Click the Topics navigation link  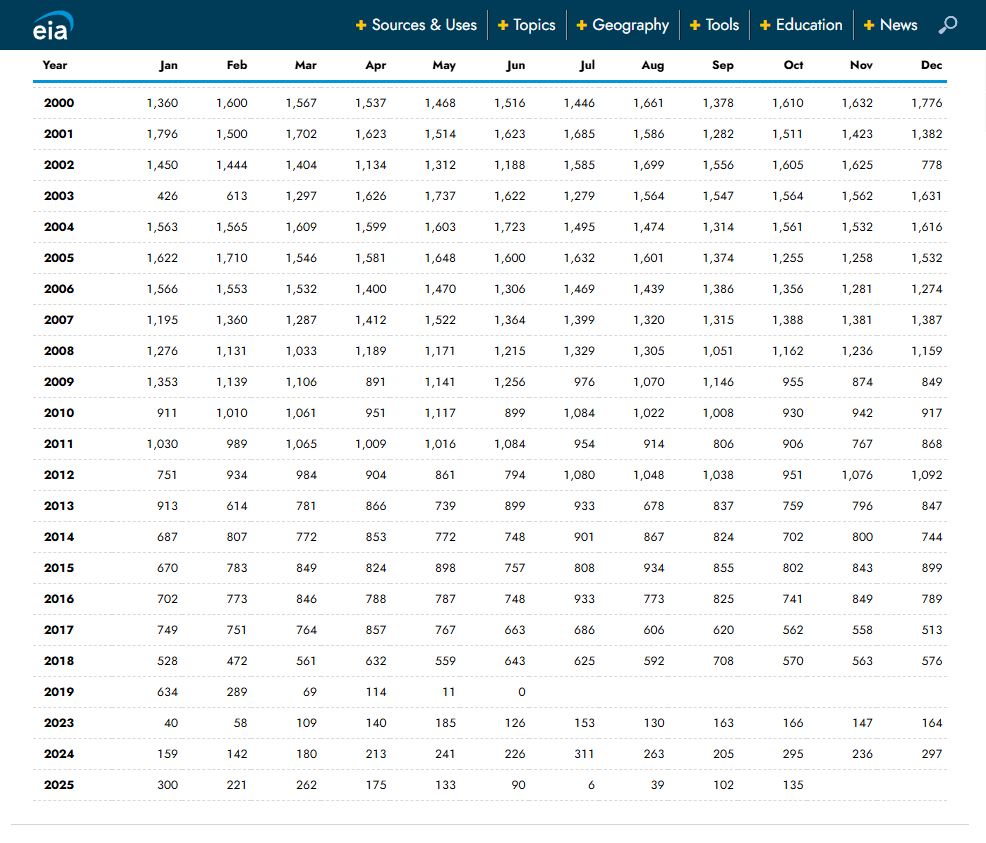pyautogui.click(x=534, y=25)
